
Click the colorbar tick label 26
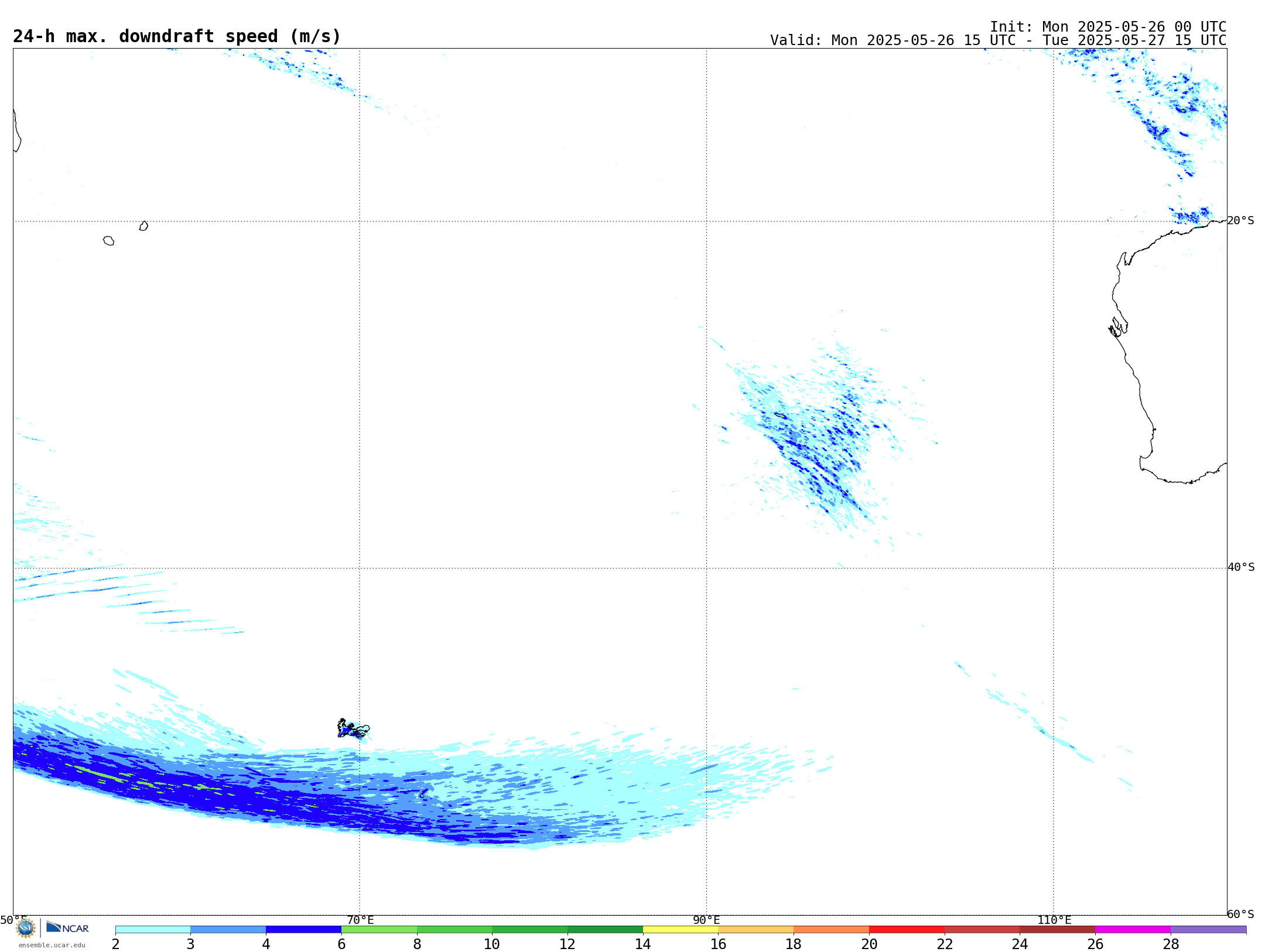[1095, 944]
